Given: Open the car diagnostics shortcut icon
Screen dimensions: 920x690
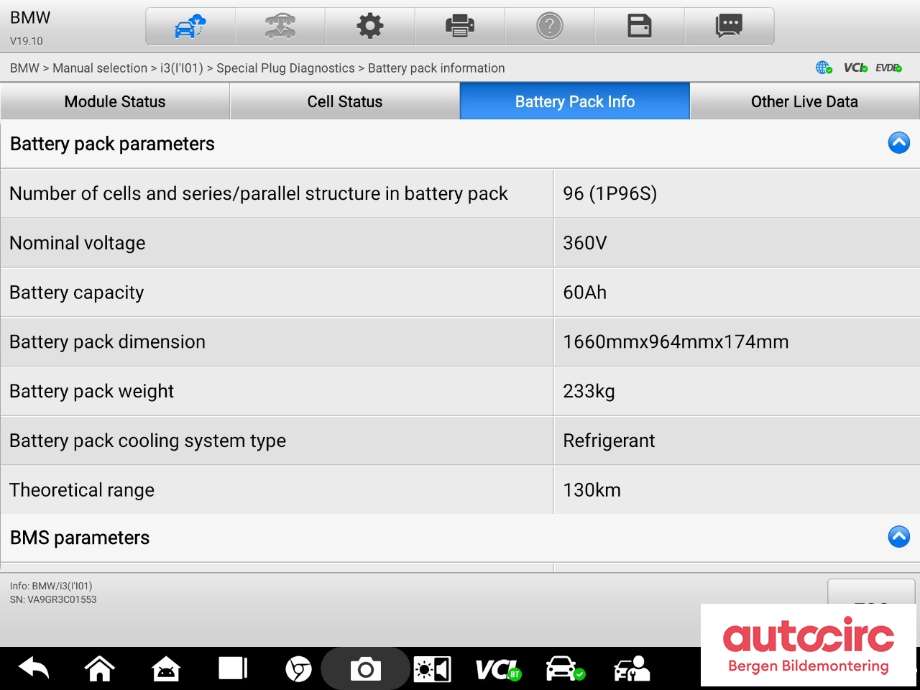Looking at the screenshot, I should (x=564, y=668).
